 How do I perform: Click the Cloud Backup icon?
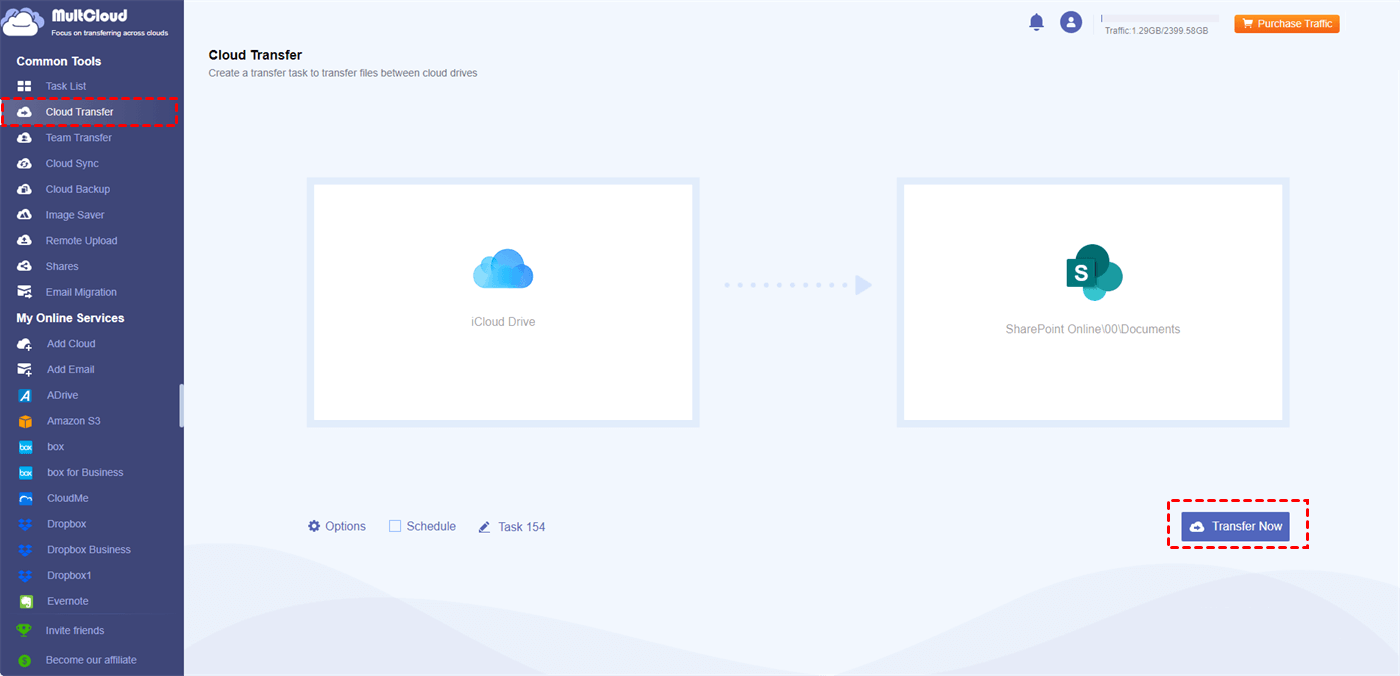[x=25, y=189]
